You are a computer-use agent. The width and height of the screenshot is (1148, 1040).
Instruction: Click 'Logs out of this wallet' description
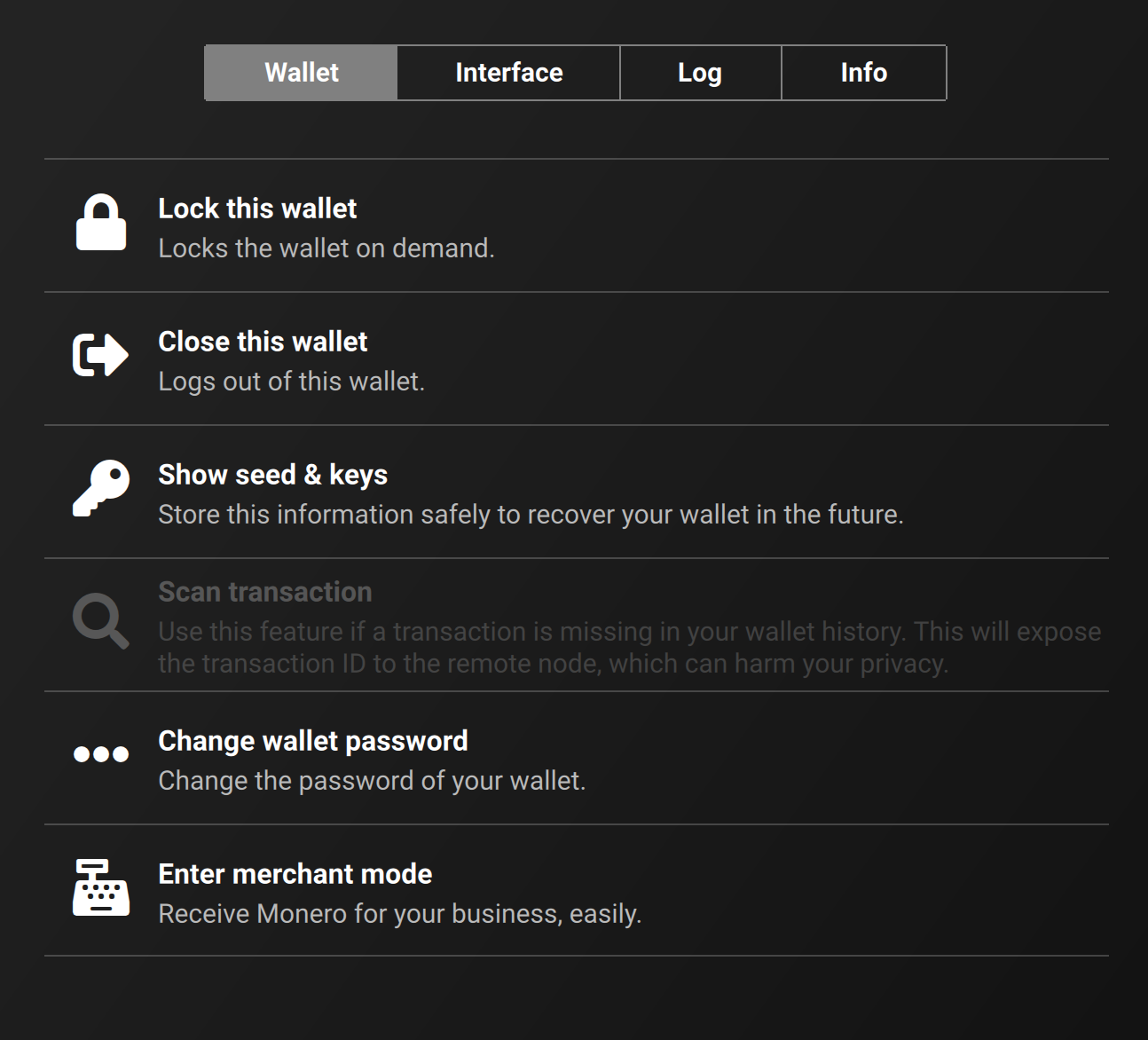pos(291,382)
